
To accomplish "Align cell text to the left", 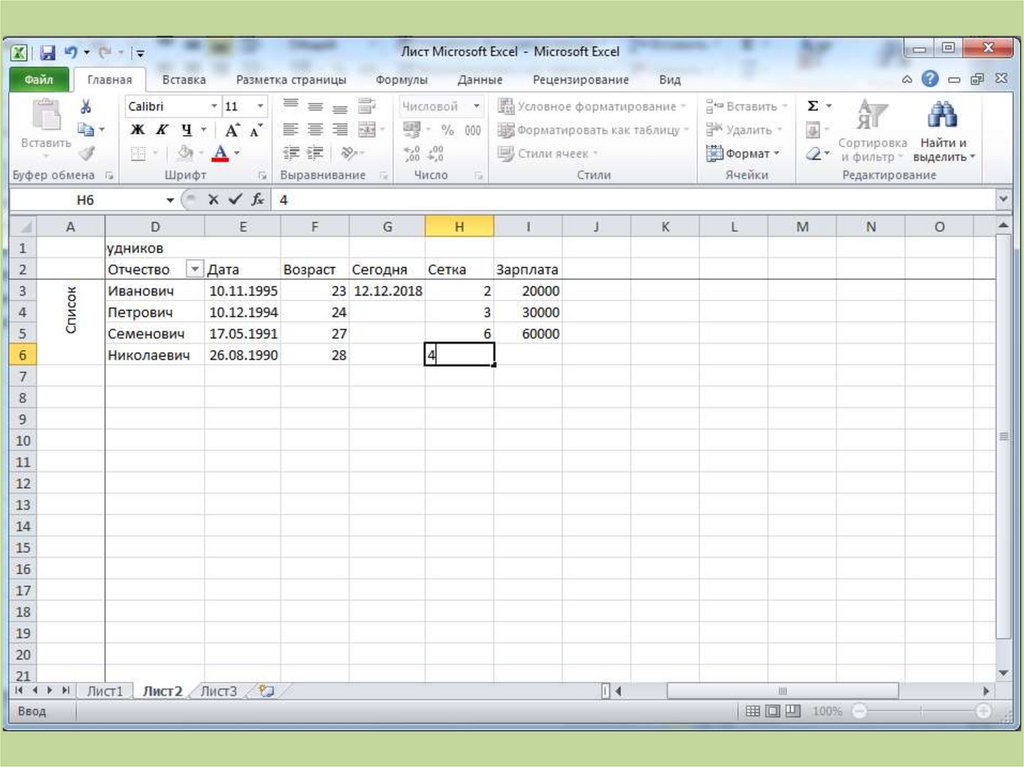I will pyautogui.click(x=291, y=129).
